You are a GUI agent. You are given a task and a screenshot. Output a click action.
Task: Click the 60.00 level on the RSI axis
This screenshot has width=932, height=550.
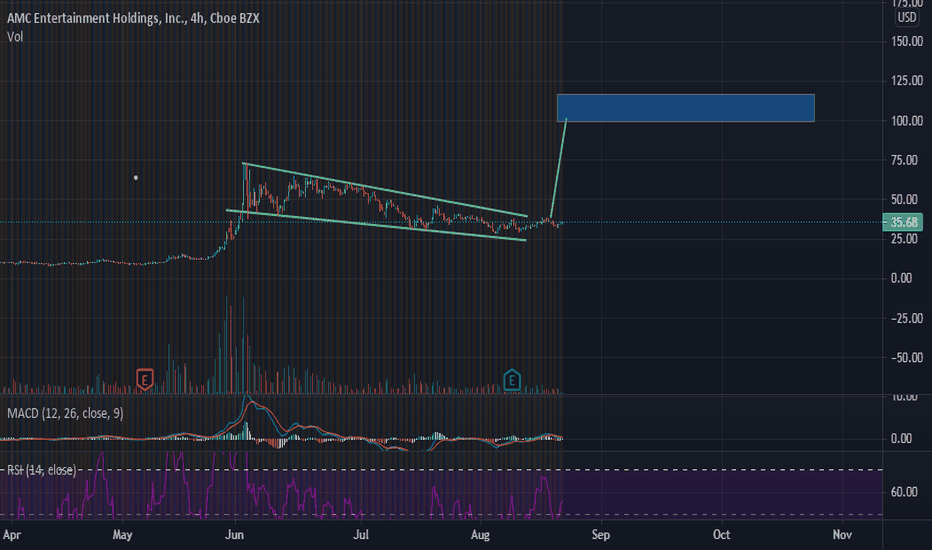pyautogui.click(x=903, y=492)
